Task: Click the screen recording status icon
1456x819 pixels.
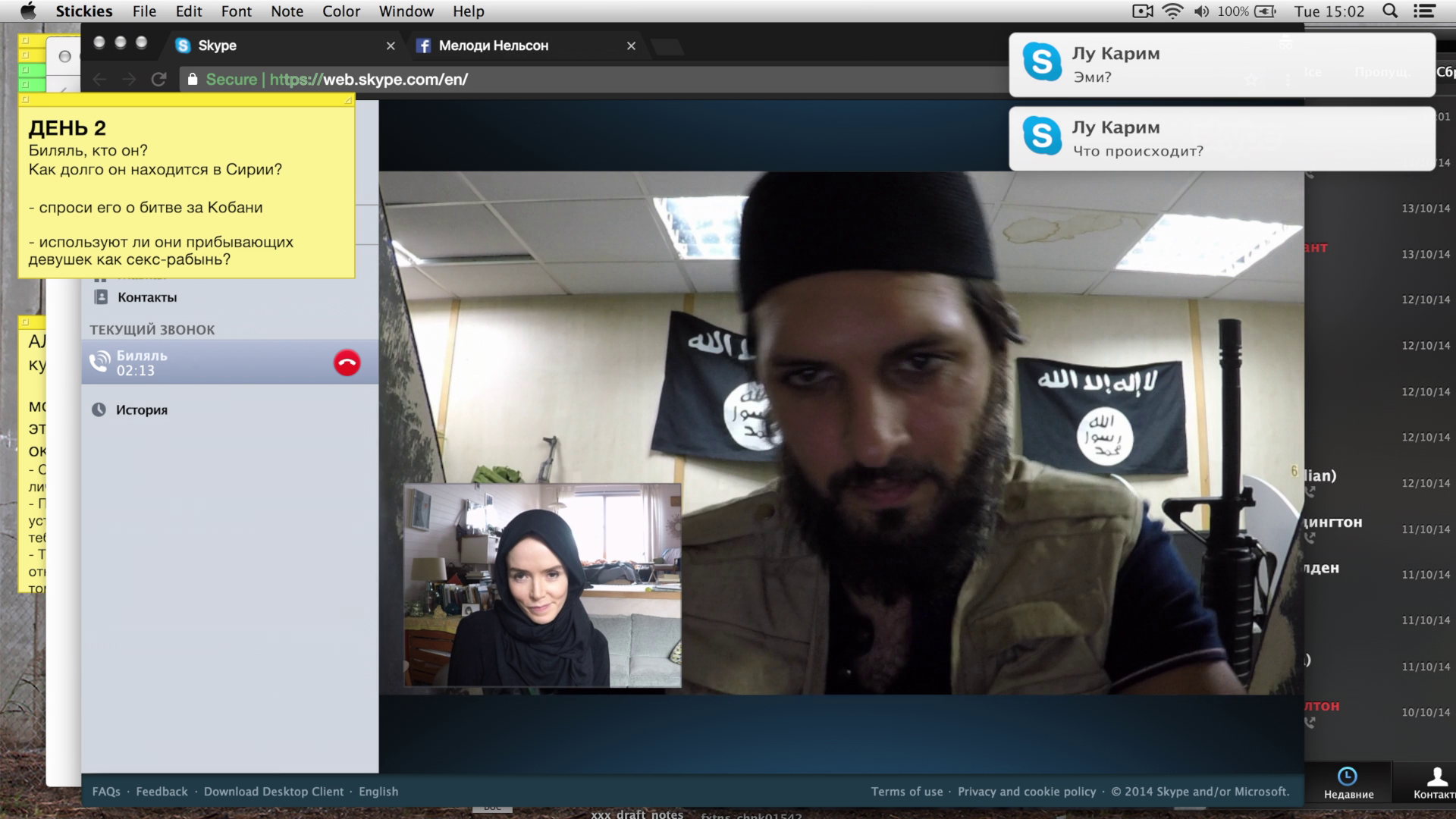Action: pyautogui.click(x=1142, y=11)
